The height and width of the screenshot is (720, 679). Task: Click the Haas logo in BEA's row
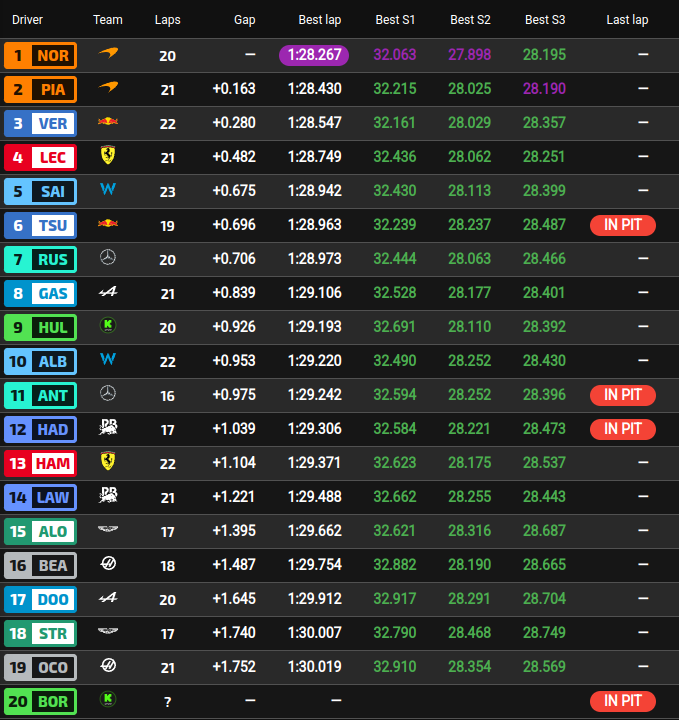coord(108,564)
